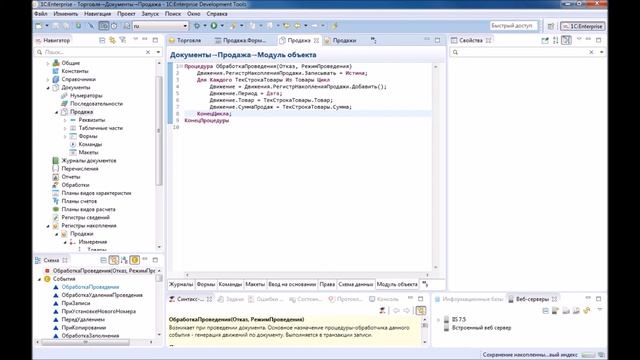The image size is (640, 360).
Task: Collapse all in Навигатор panel
Action: (102, 40)
